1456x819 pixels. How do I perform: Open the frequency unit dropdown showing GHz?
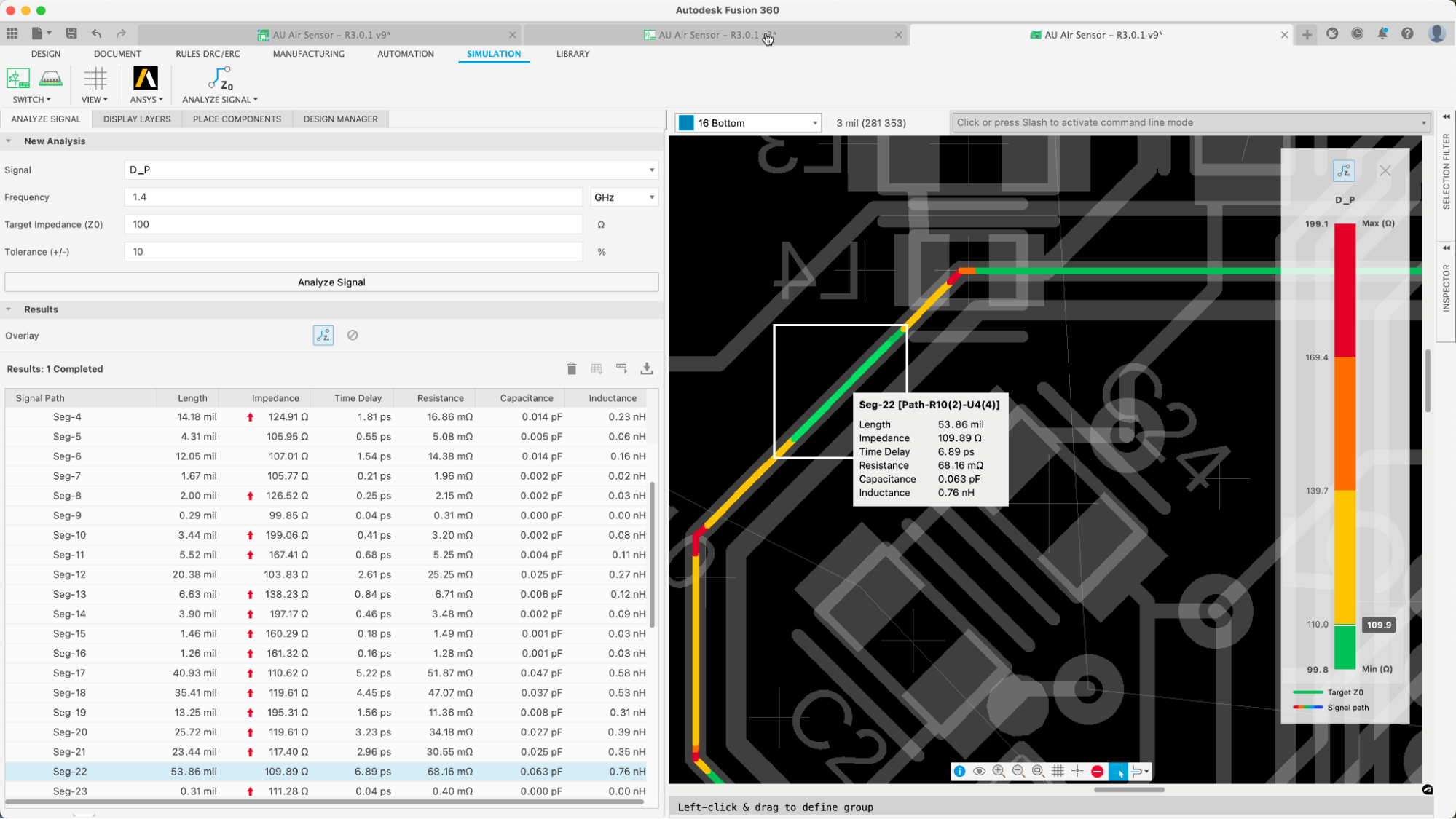coord(623,197)
